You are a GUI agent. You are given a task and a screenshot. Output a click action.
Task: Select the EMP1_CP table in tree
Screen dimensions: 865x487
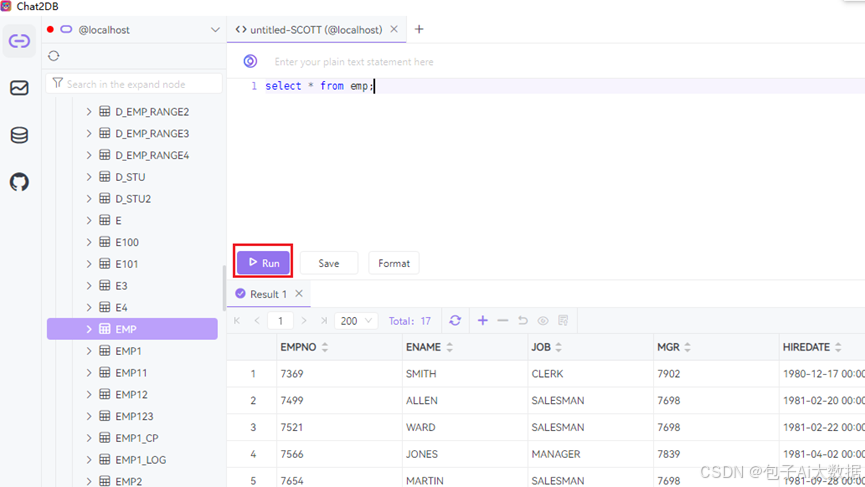137,438
